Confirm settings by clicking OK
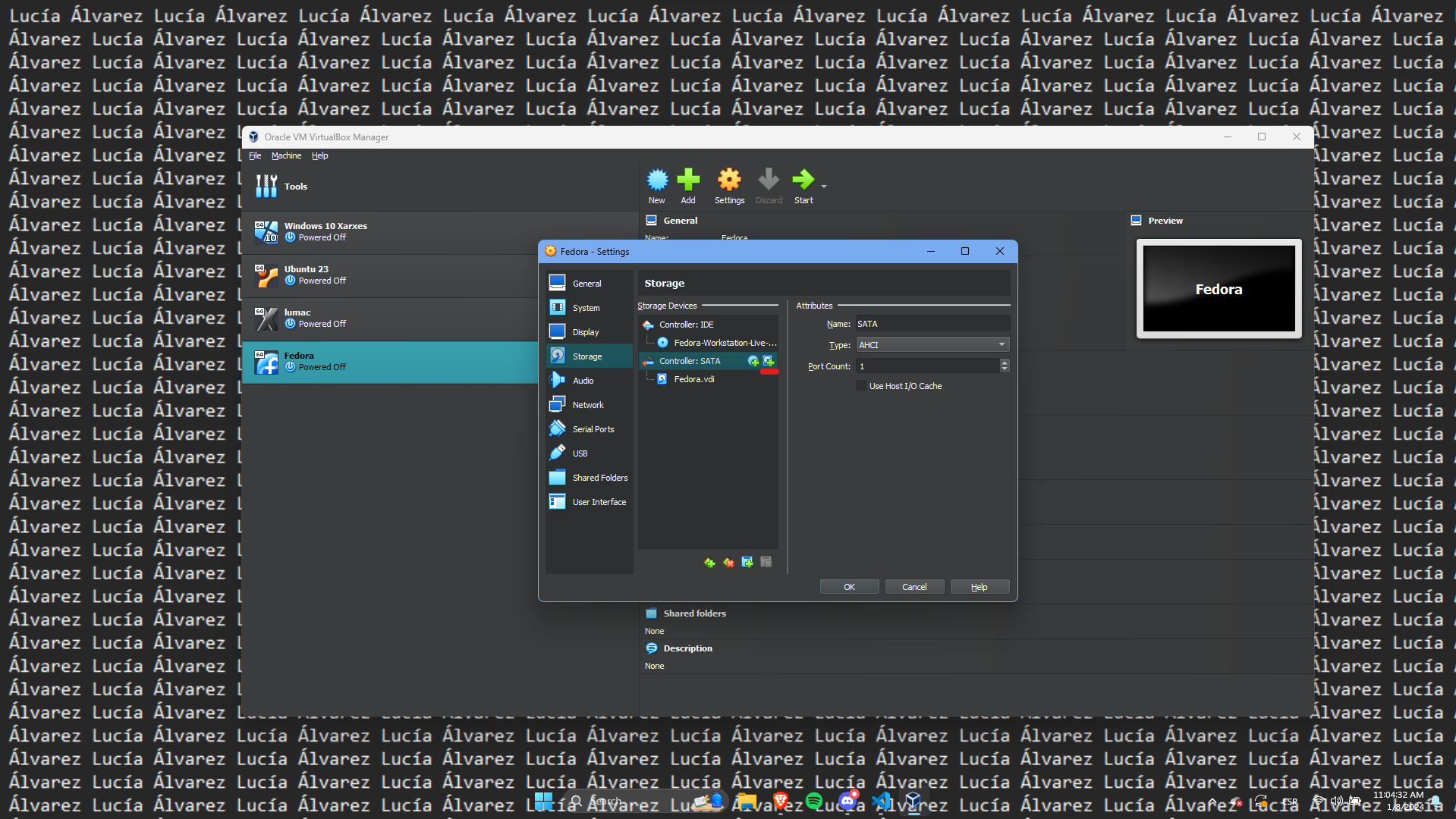The height and width of the screenshot is (819, 1456). click(x=848, y=586)
